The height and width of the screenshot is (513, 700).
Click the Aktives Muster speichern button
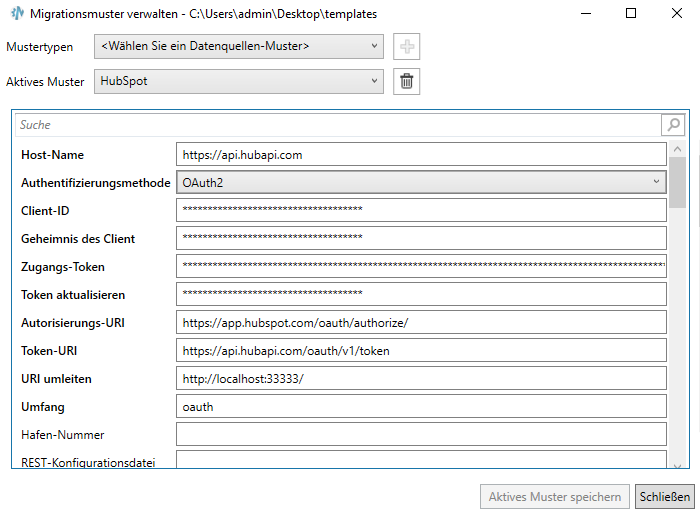click(555, 497)
